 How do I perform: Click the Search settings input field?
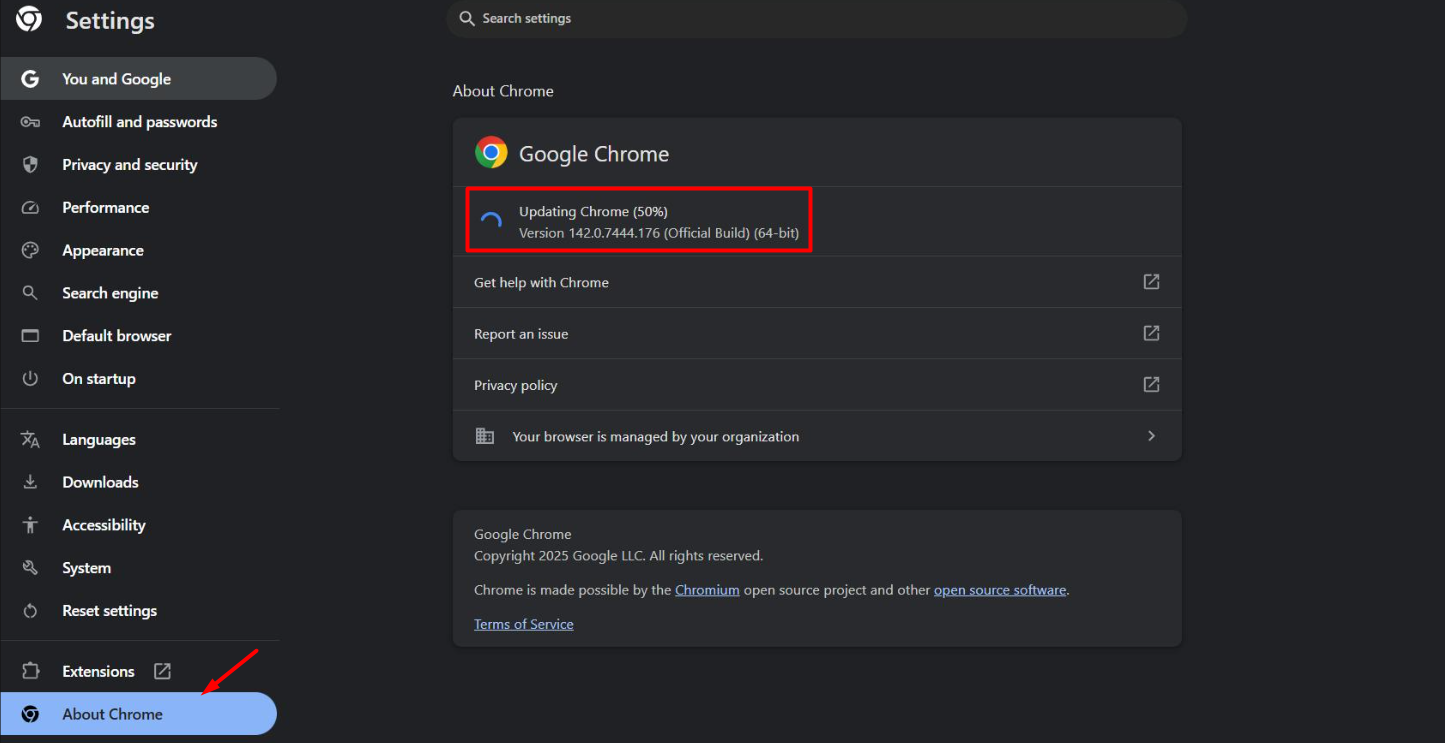(815, 19)
